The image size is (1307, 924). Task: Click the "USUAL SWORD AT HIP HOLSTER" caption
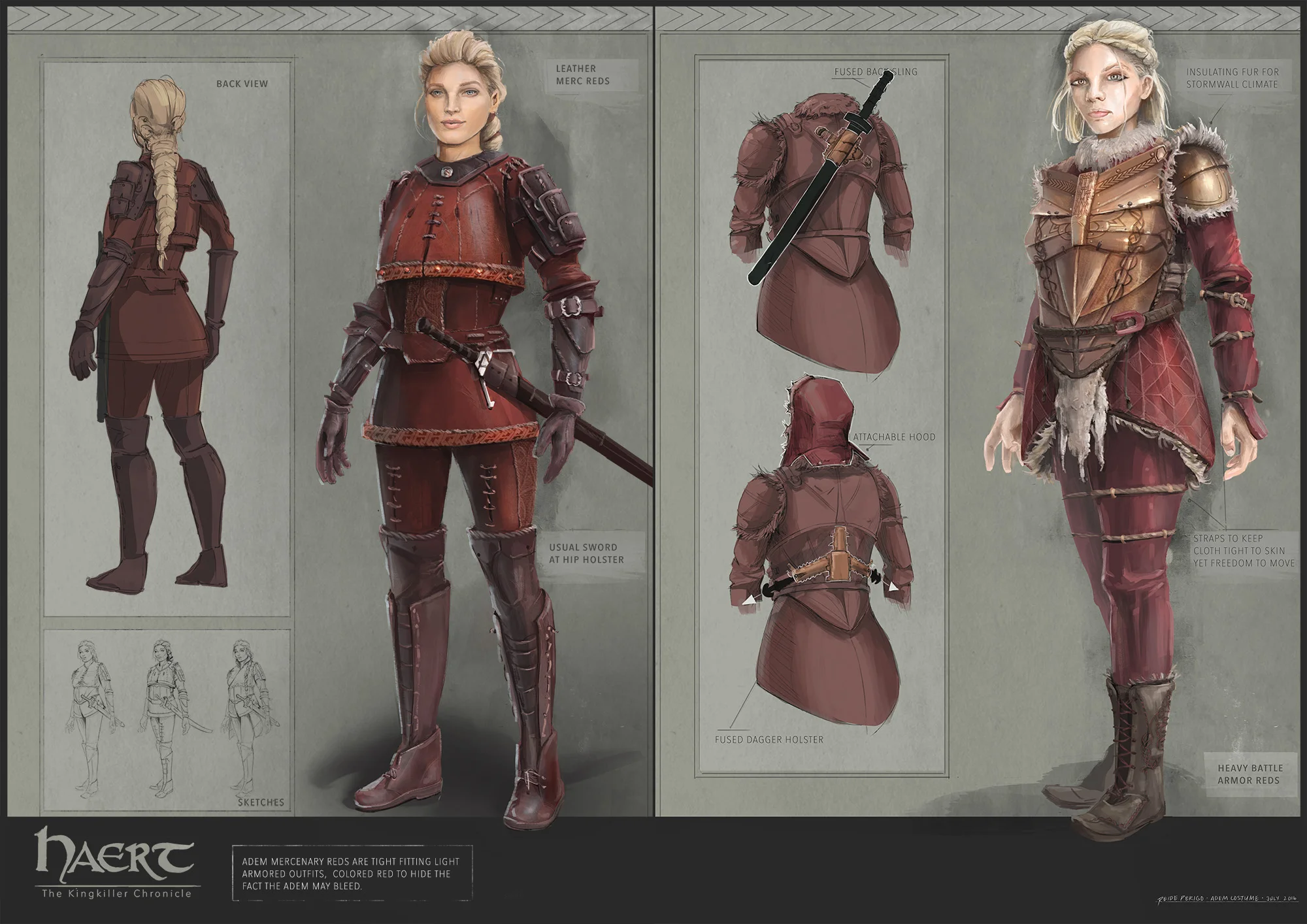pyautogui.click(x=586, y=553)
